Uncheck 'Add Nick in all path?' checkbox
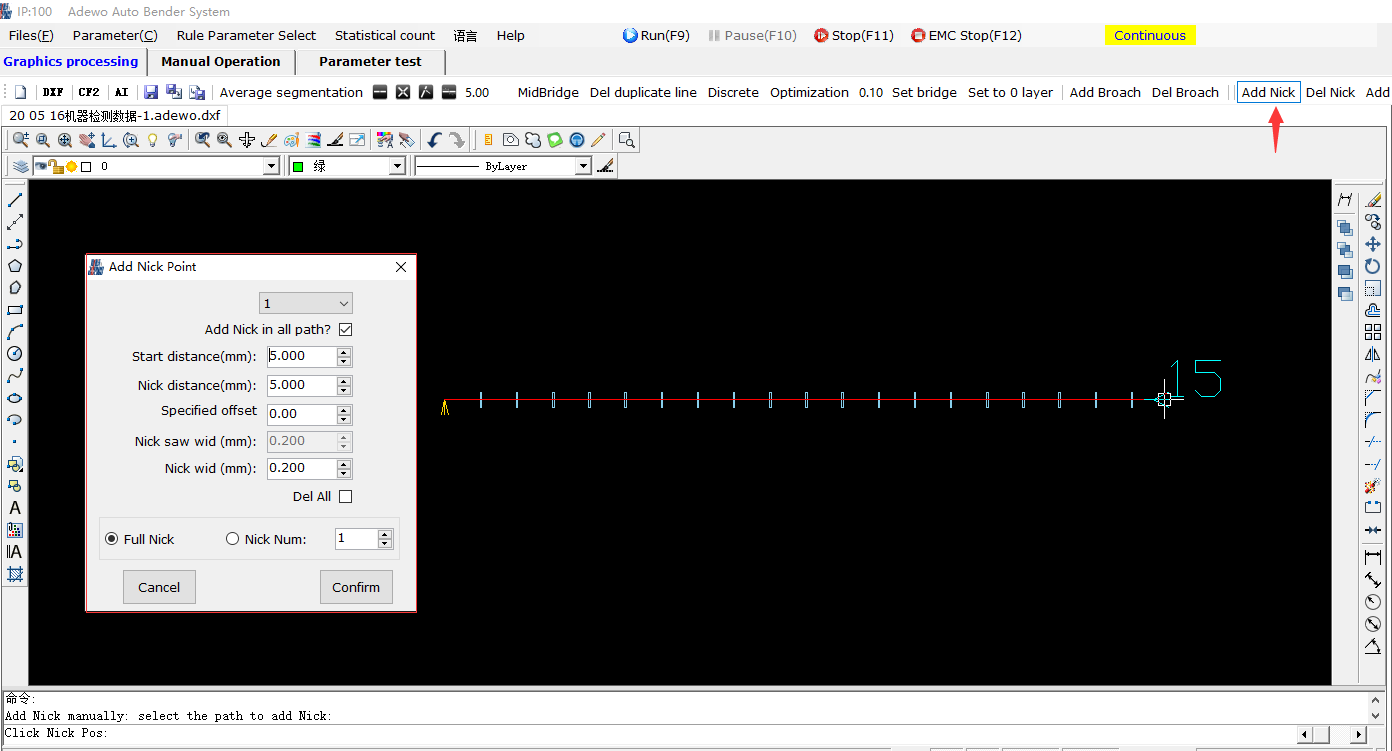 click(x=346, y=329)
